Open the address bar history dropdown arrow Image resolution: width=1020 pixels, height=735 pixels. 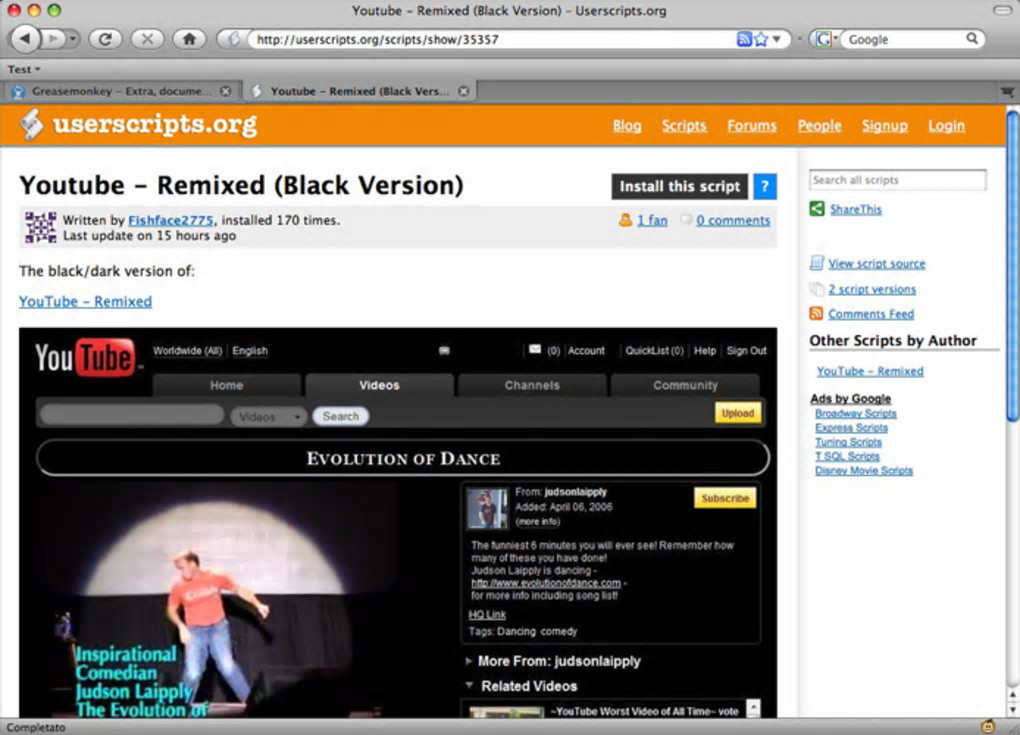pos(776,39)
